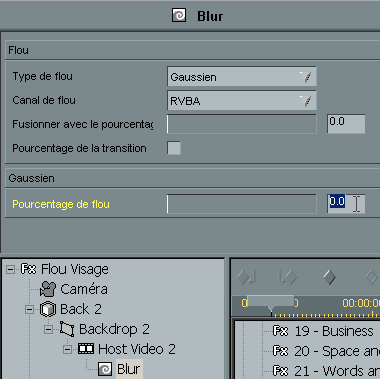Screen dimensions: 380x379
Task: Collapse the Back 2 tree node
Action: pyautogui.click(x=29, y=309)
